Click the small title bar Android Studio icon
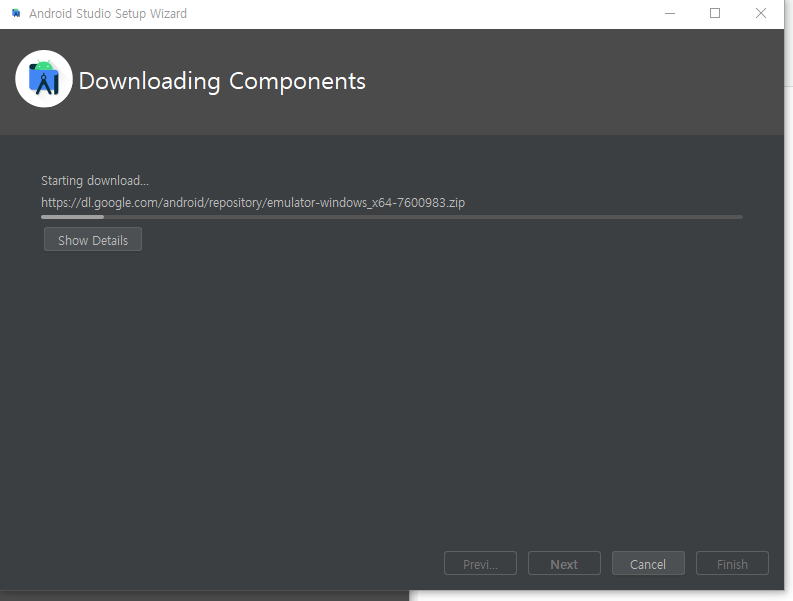Image resolution: width=793 pixels, height=601 pixels. pos(16,13)
